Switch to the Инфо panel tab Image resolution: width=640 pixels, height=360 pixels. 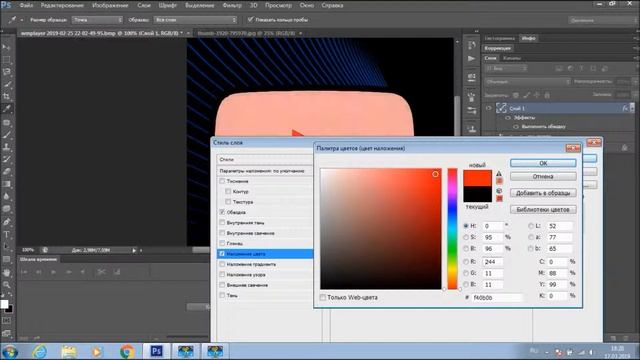tap(528, 38)
